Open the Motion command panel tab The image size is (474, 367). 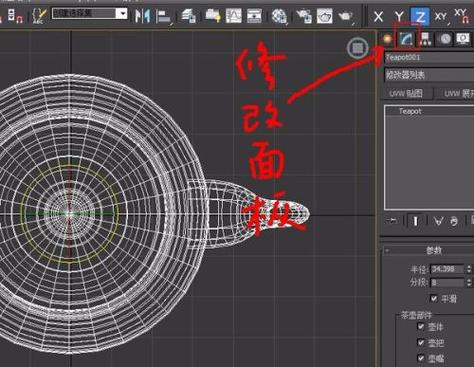445,39
